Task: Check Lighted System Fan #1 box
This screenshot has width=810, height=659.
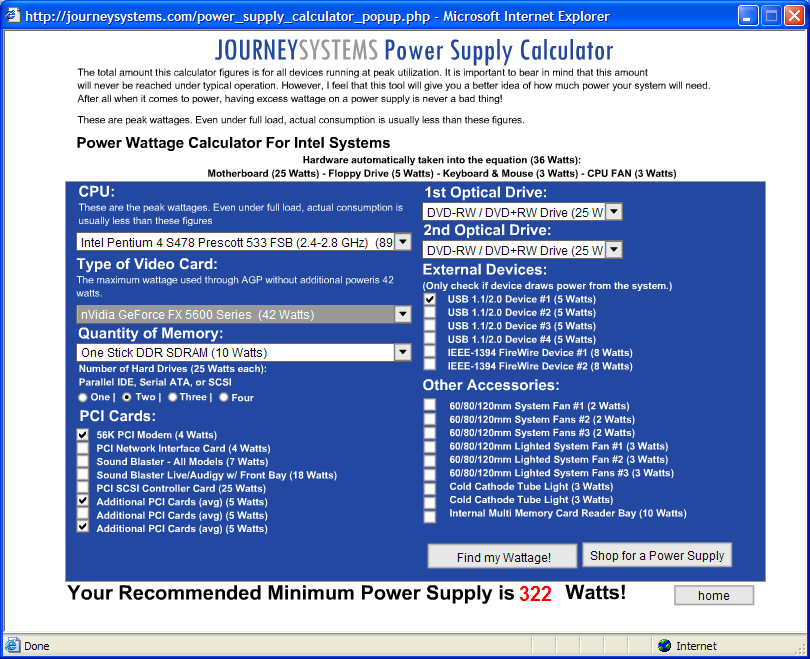Action: 429,447
